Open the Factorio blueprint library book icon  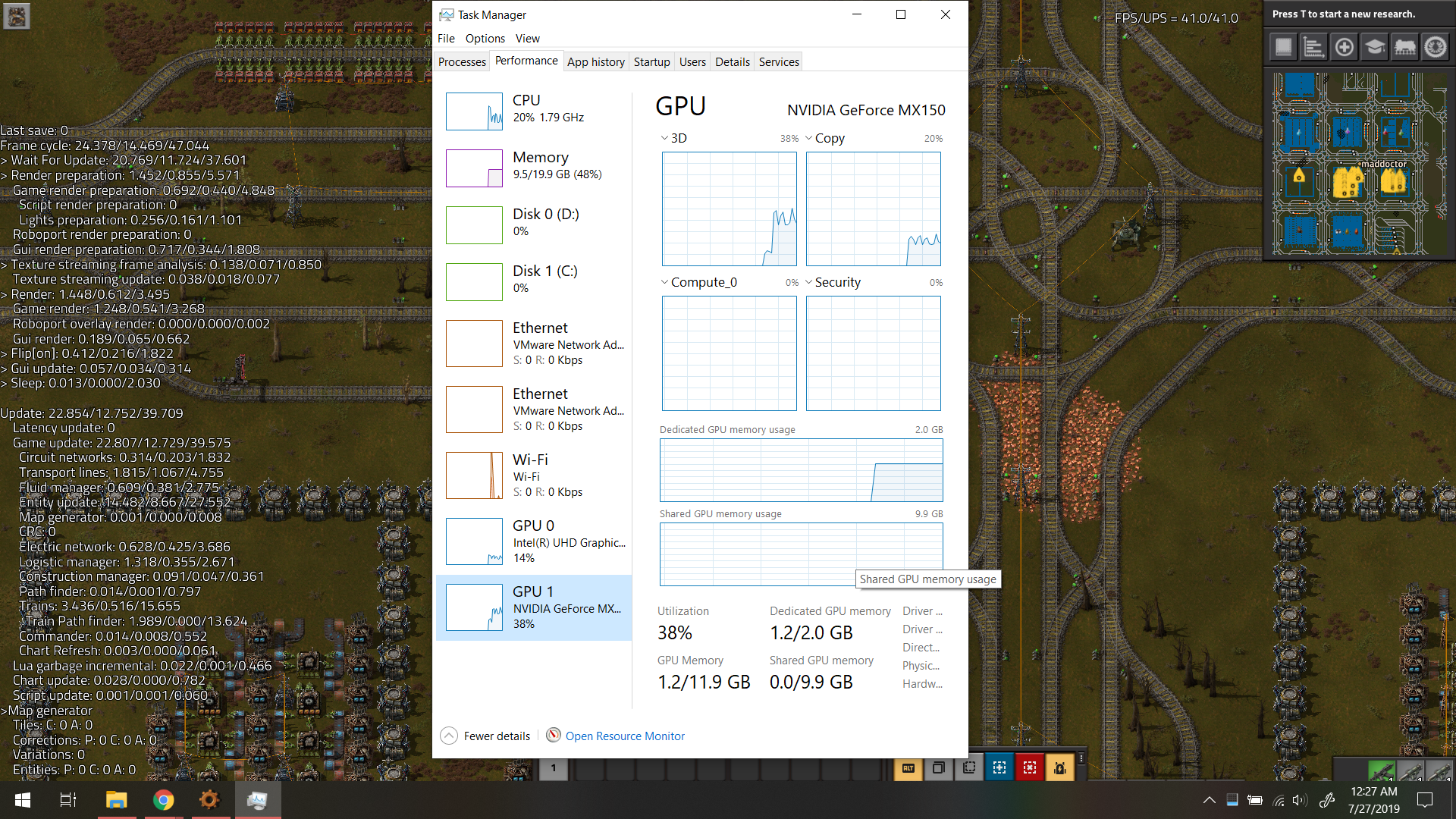(1284, 47)
